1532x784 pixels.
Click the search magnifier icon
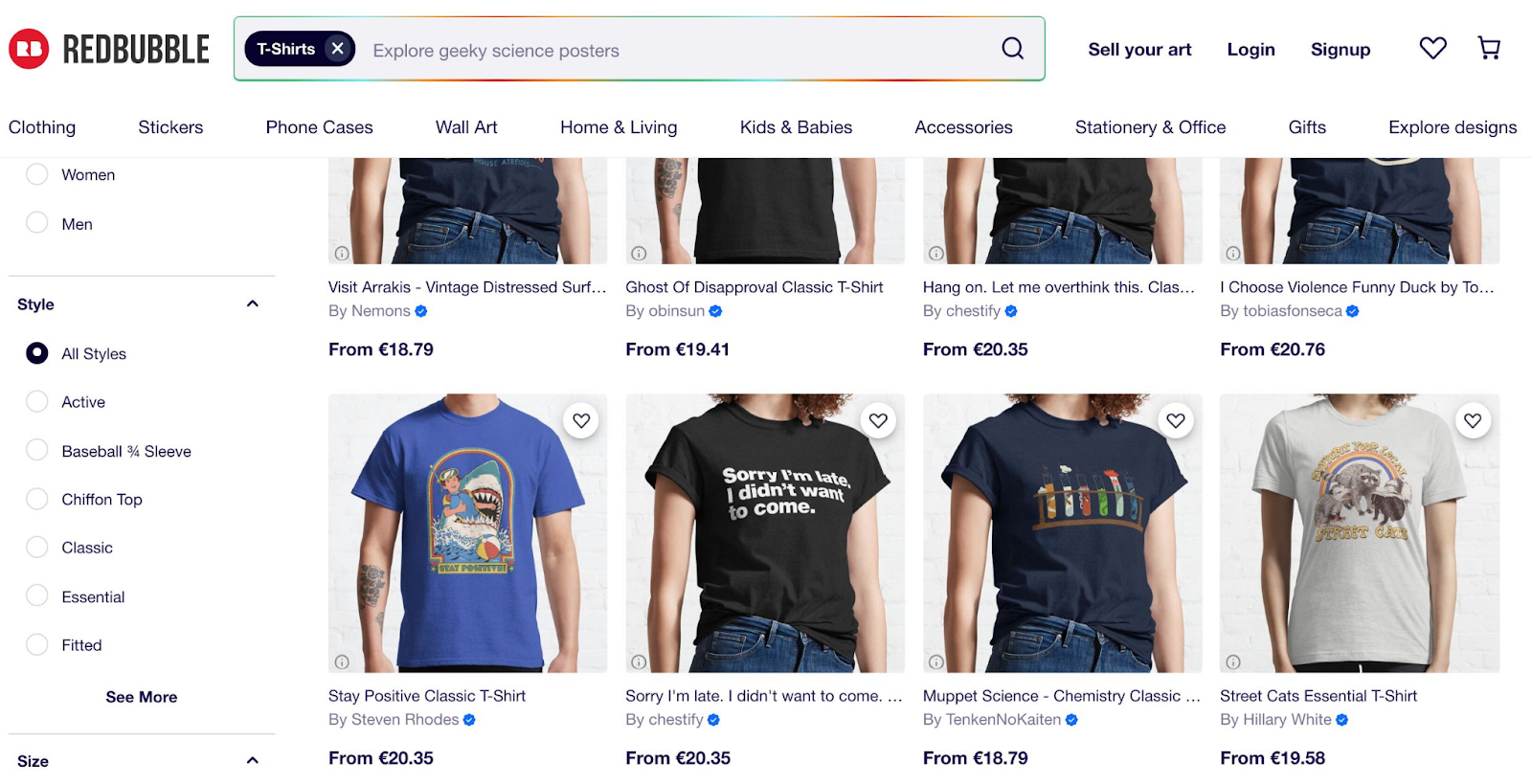(1012, 48)
